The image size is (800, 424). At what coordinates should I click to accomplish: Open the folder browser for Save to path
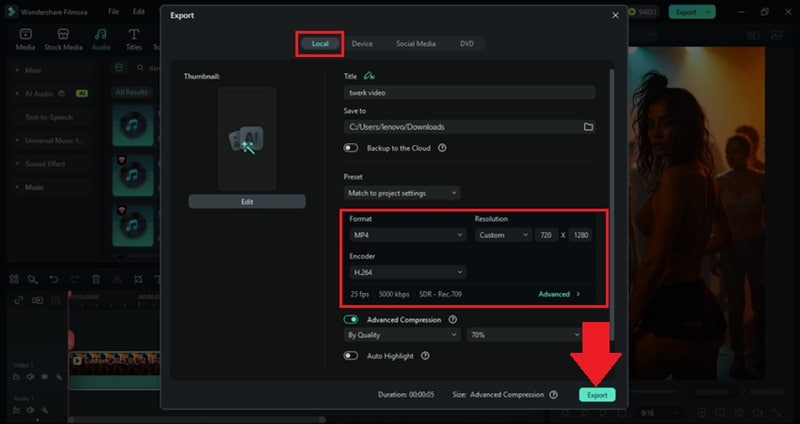pyautogui.click(x=588, y=127)
